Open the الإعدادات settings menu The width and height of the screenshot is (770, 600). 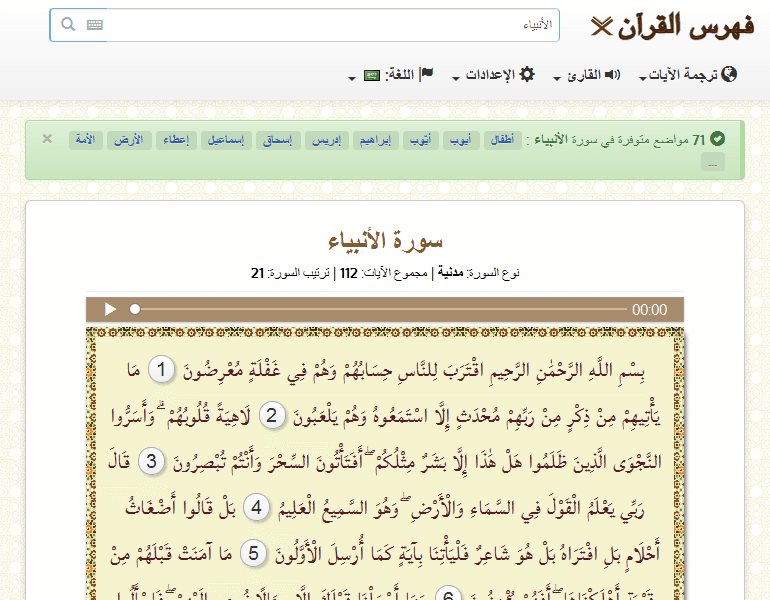493,75
